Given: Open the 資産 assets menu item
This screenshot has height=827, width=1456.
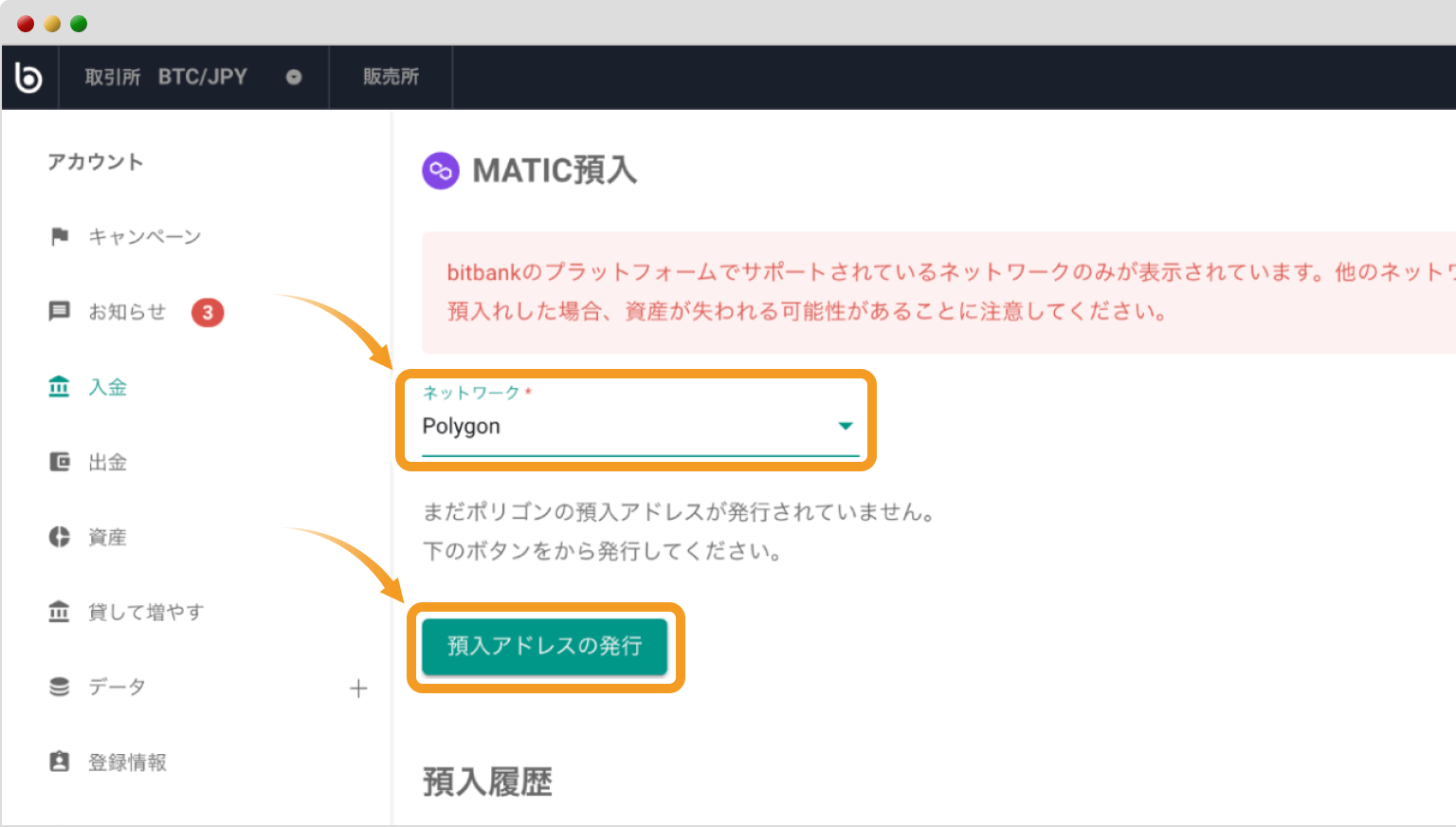Looking at the screenshot, I should 107,537.
